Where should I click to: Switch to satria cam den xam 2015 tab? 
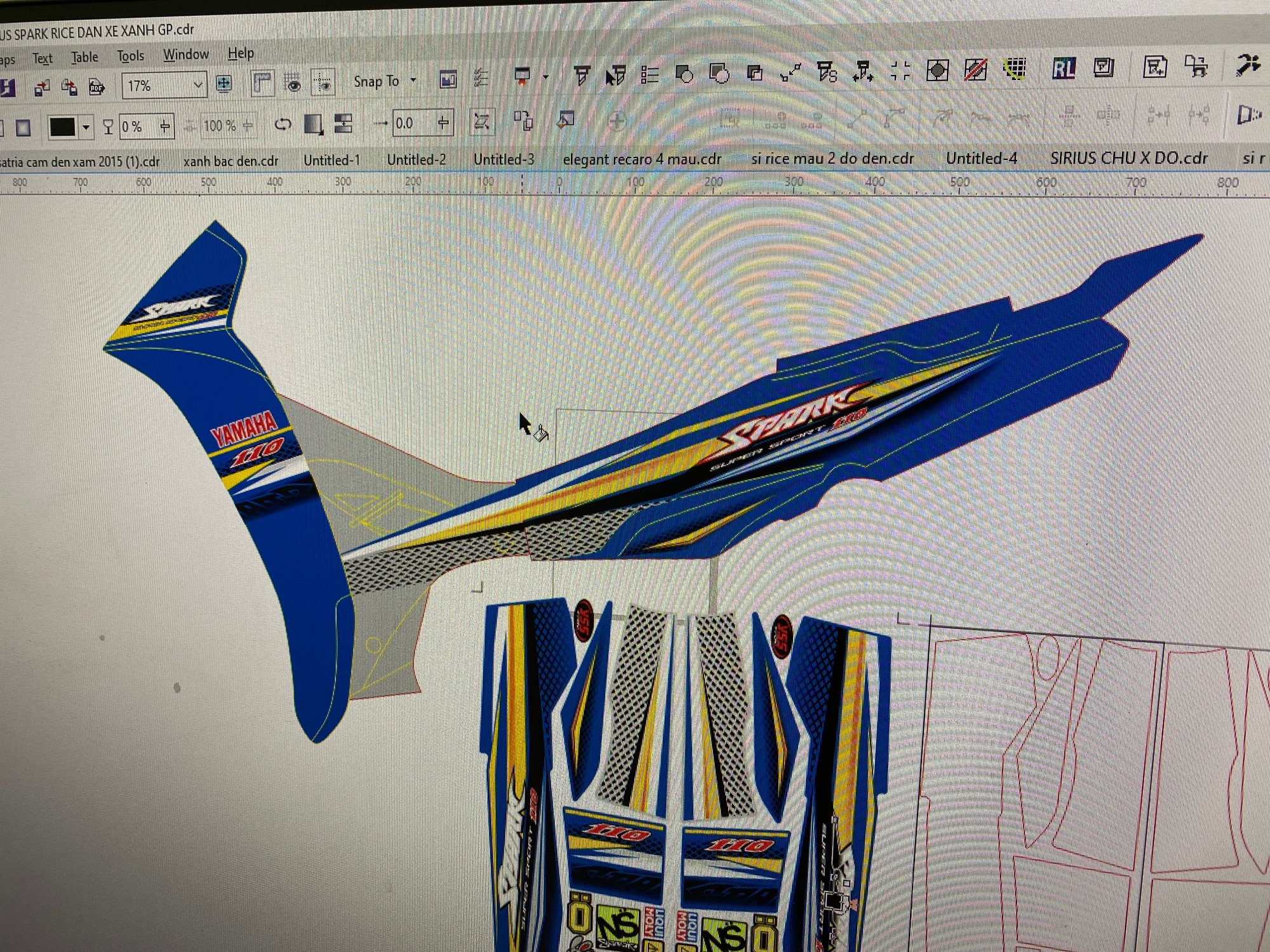tap(79, 162)
